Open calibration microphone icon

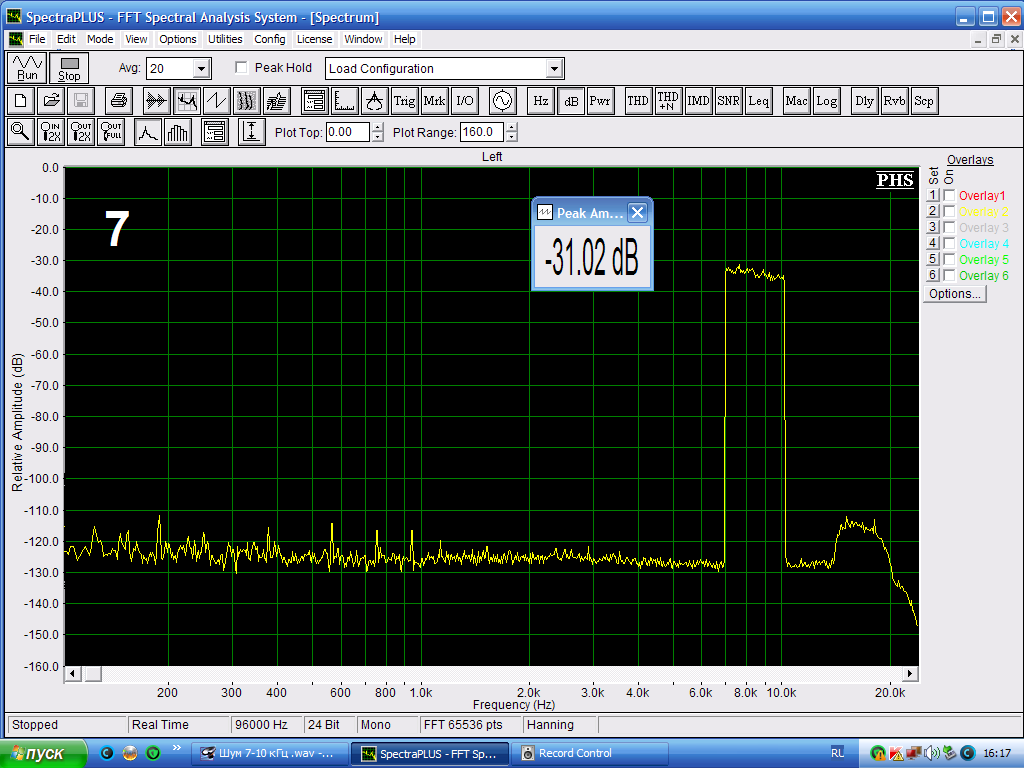tap(375, 101)
